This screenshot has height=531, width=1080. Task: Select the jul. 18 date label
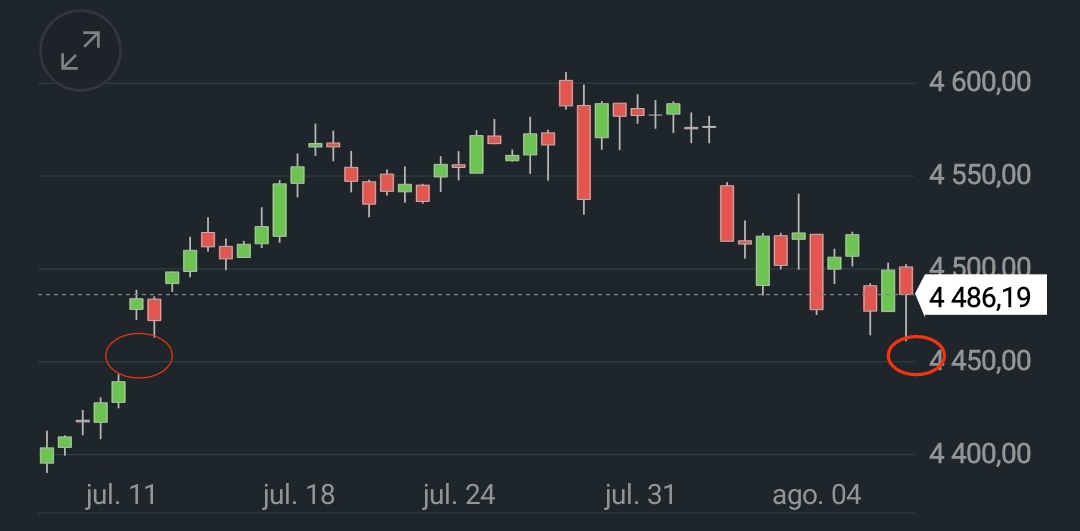click(299, 495)
